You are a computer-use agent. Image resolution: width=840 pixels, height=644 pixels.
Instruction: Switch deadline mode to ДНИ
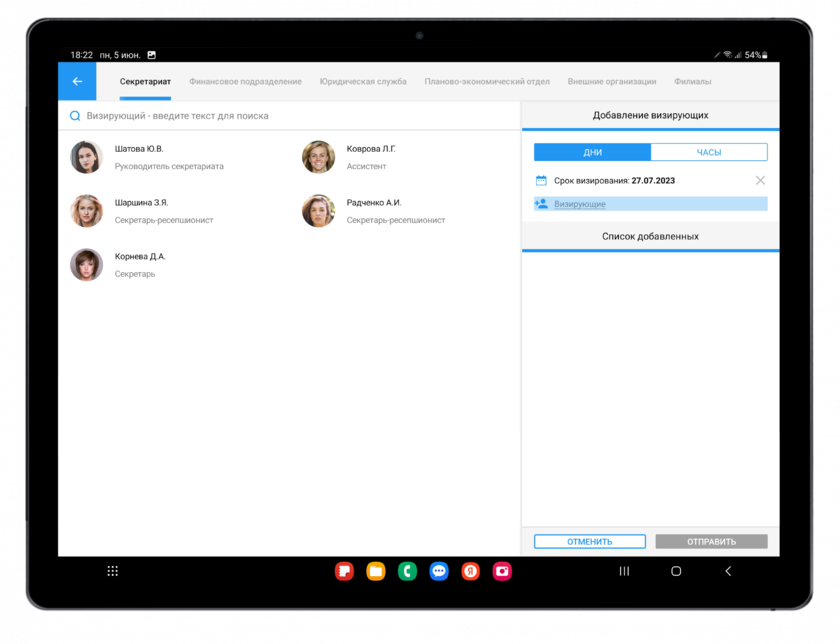[592, 153]
